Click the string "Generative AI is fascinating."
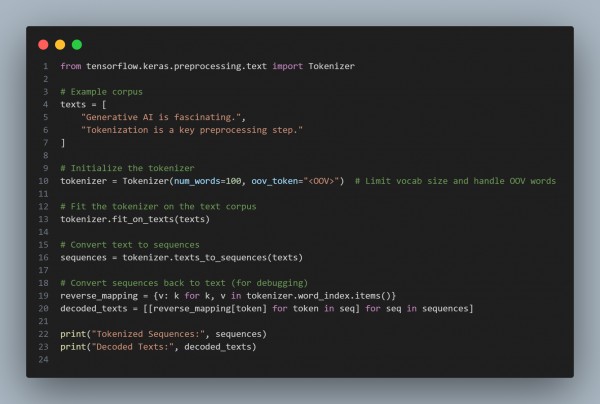The image size is (600, 404). [x=161, y=117]
